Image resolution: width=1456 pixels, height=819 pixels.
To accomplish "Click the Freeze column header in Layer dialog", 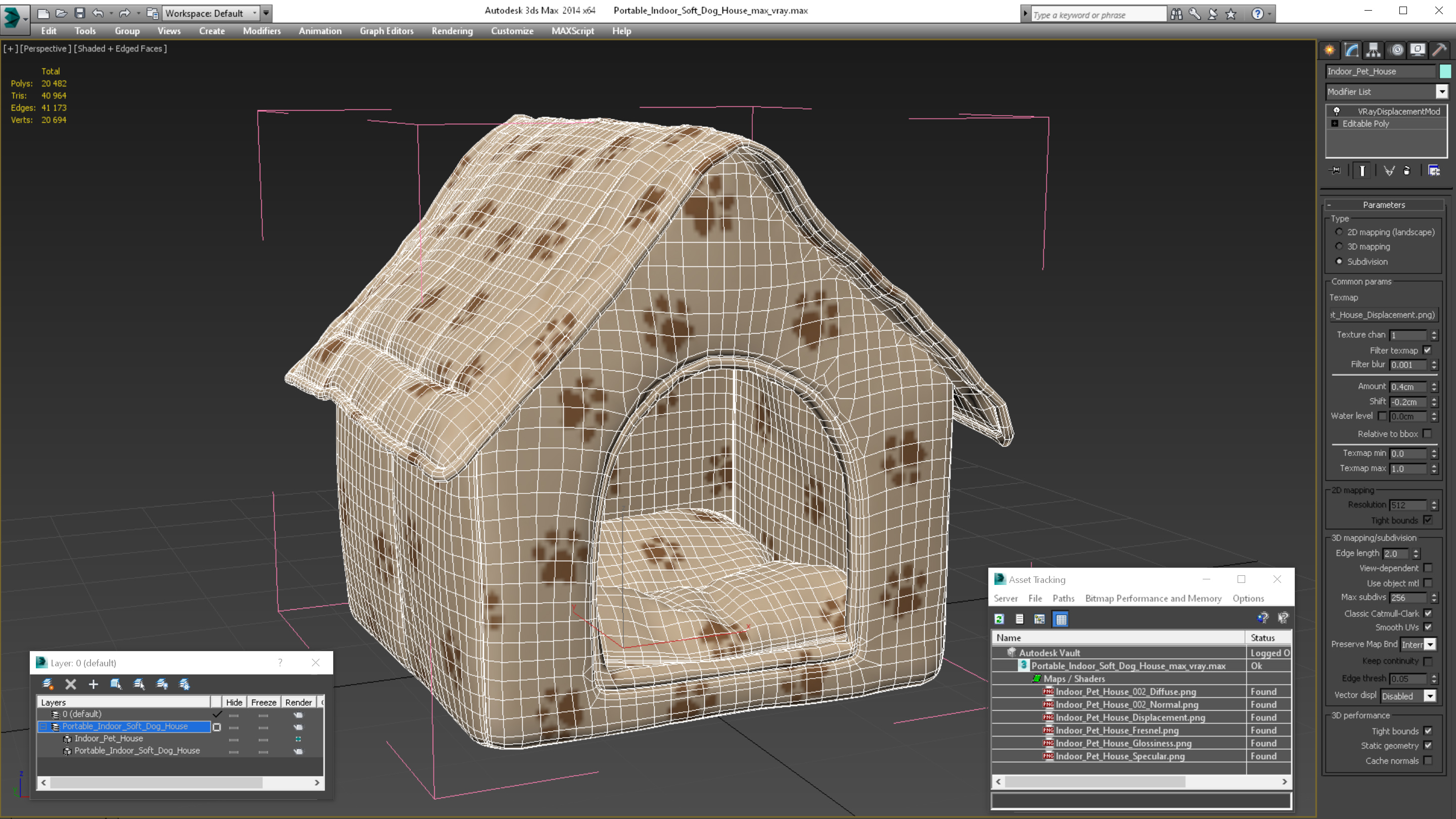I will coord(263,702).
